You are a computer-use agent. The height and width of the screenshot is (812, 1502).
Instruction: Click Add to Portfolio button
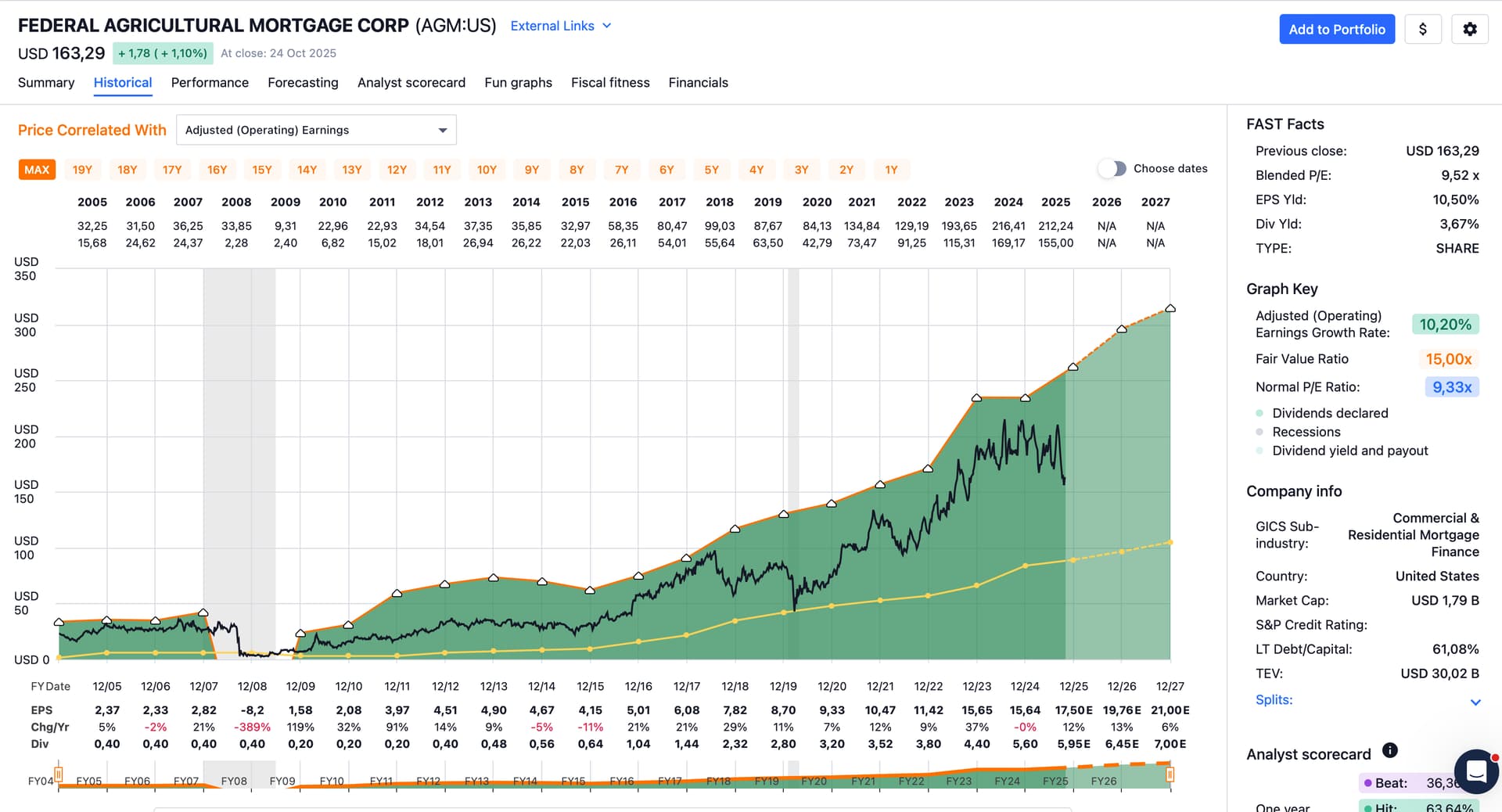pyautogui.click(x=1336, y=29)
